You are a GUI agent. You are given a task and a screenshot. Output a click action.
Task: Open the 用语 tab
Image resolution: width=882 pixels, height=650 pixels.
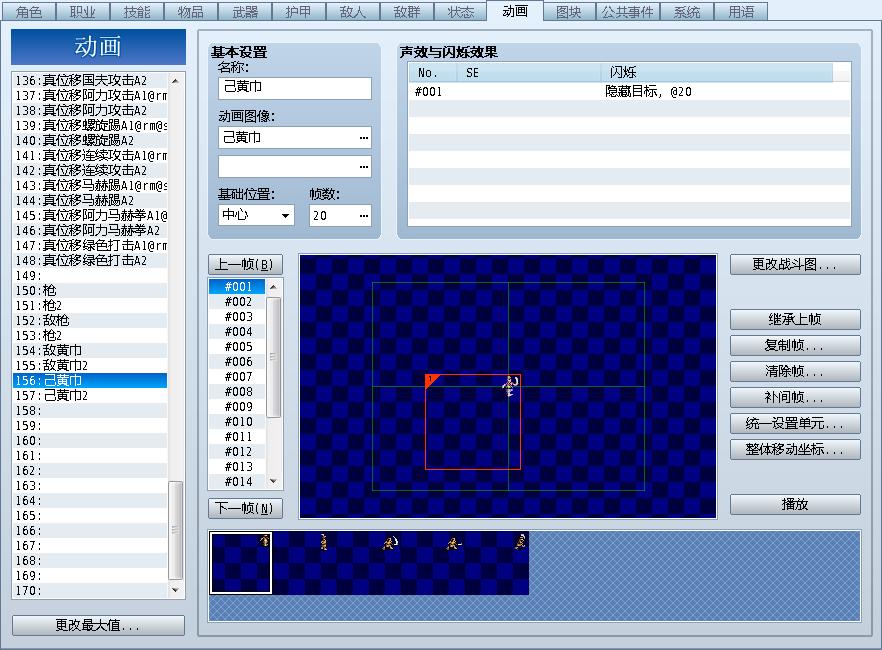(x=741, y=12)
